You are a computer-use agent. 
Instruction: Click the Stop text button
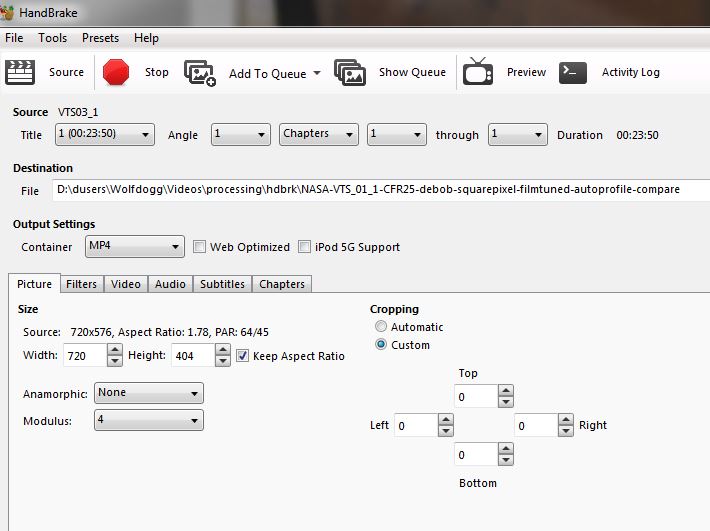point(157,72)
